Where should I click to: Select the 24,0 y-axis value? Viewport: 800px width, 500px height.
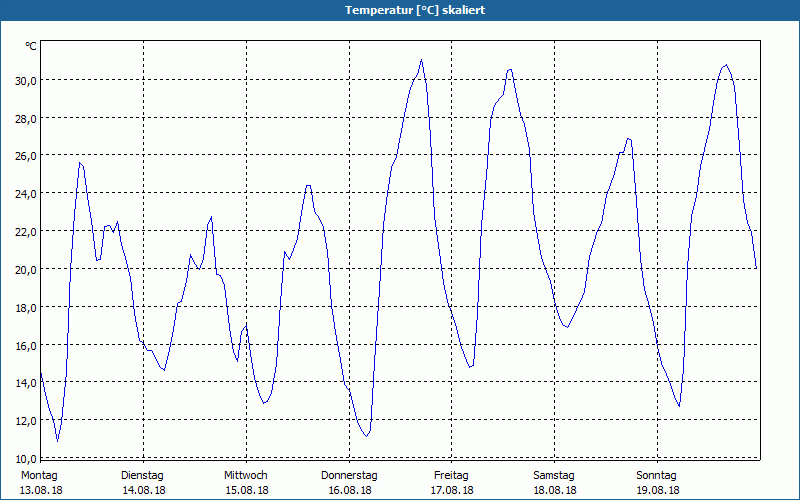click(26, 194)
